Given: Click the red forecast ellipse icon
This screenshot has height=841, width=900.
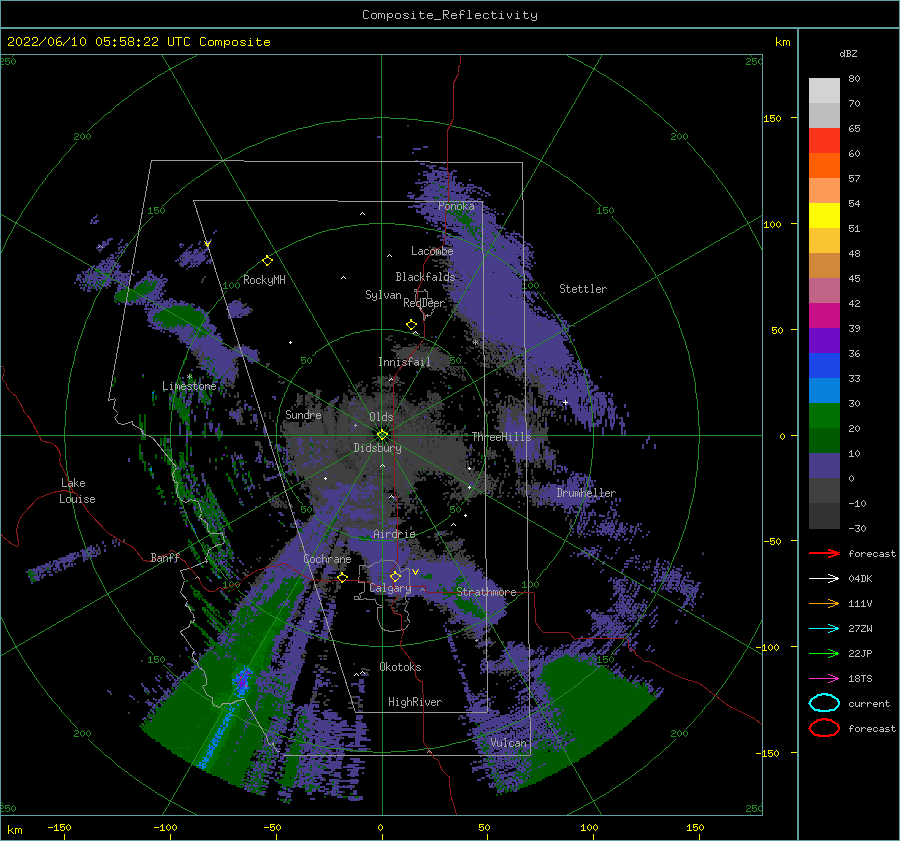Looking at the screenshot, I should pyautogui.click(x=824, y=728).
